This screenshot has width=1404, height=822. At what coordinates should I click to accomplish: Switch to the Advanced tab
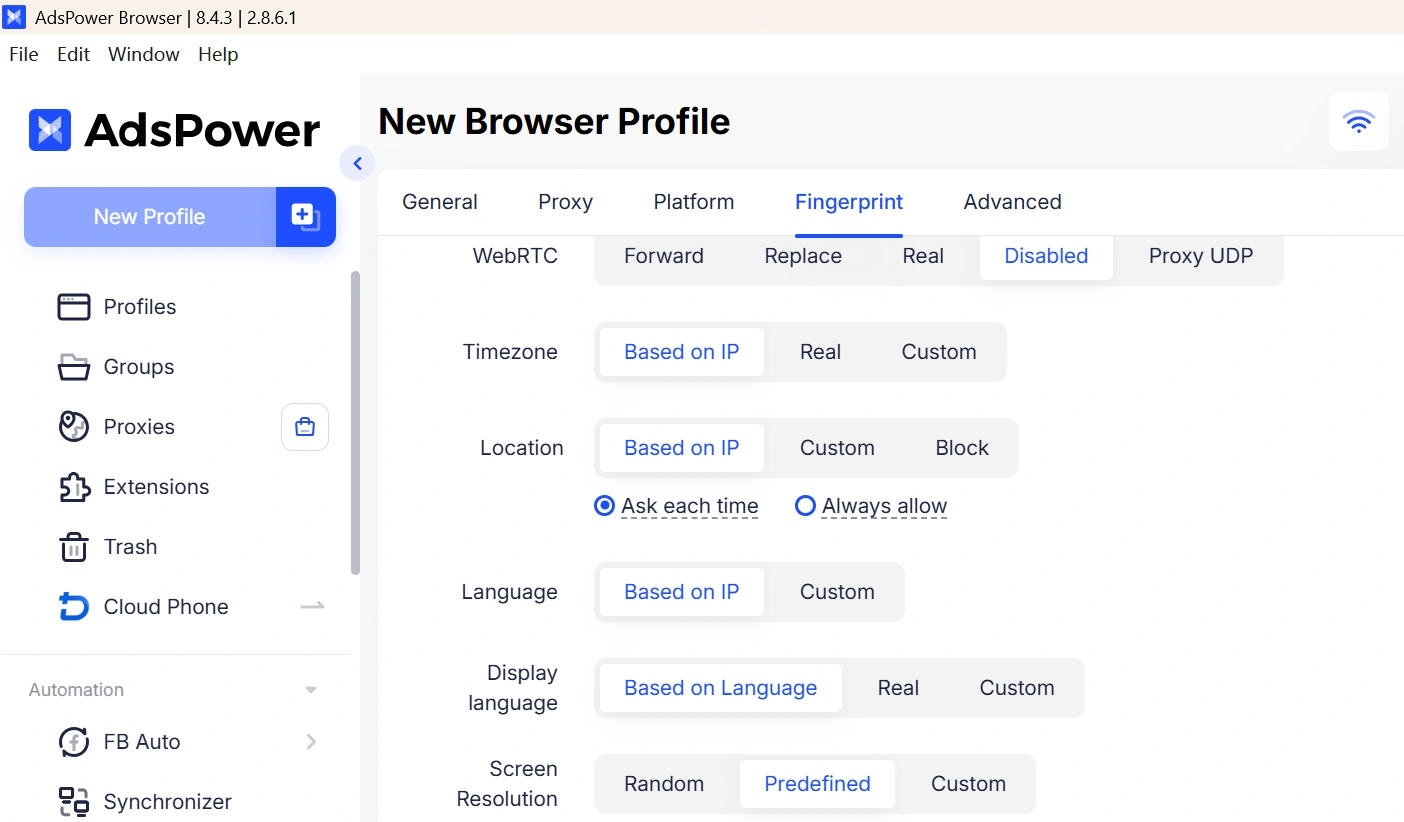click(1012, 202)
